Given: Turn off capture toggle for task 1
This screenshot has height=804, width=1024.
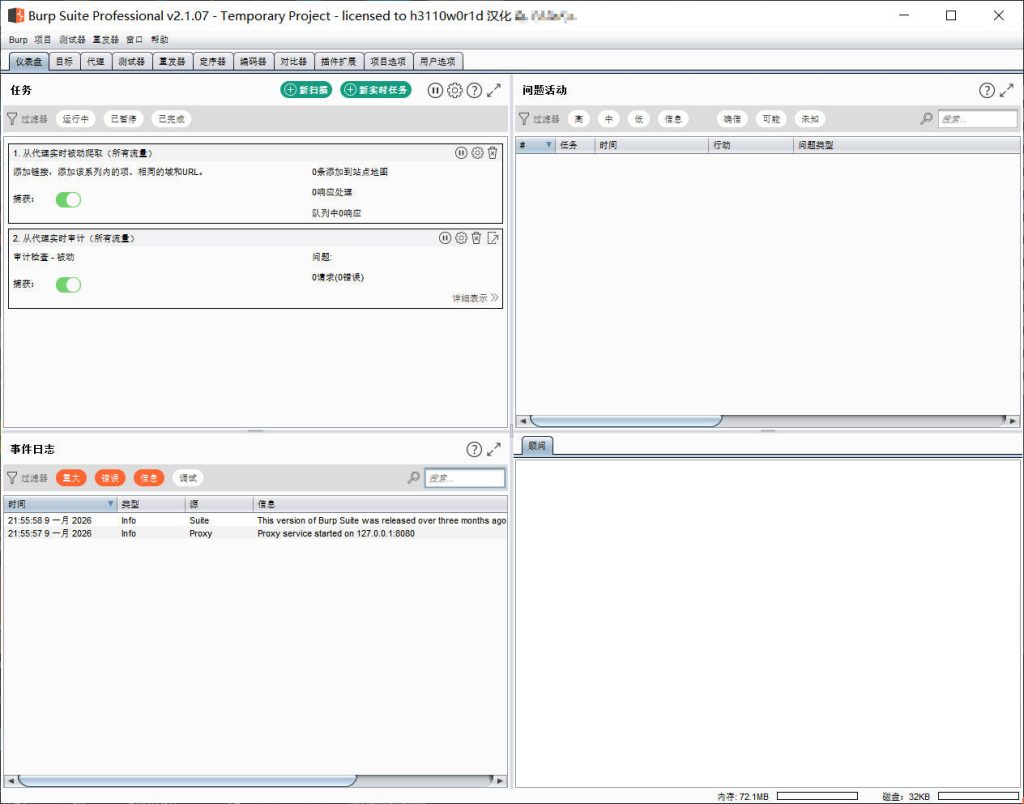Looking at the screenshot, I should [68, 199].
